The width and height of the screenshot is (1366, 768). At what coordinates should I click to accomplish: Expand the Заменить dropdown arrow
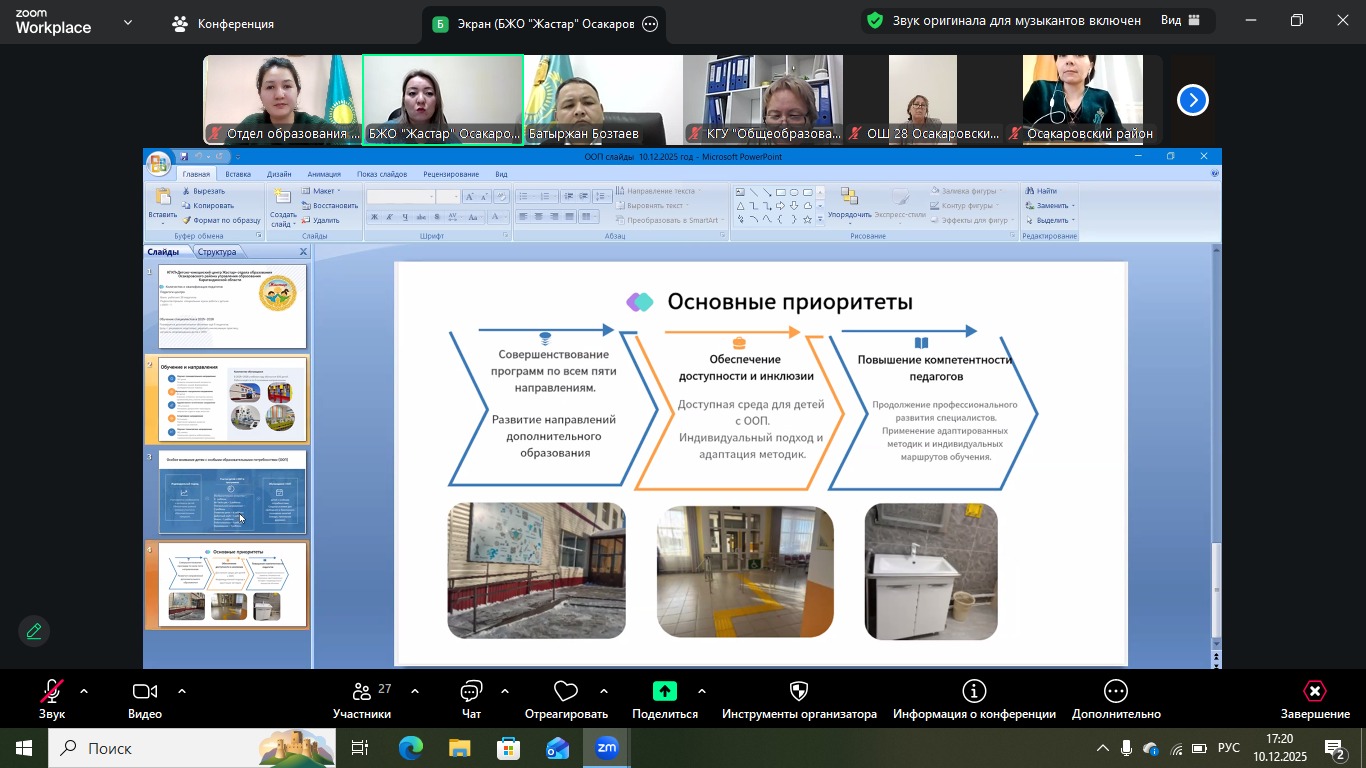pyautogui.click(x=1073, y=206)
